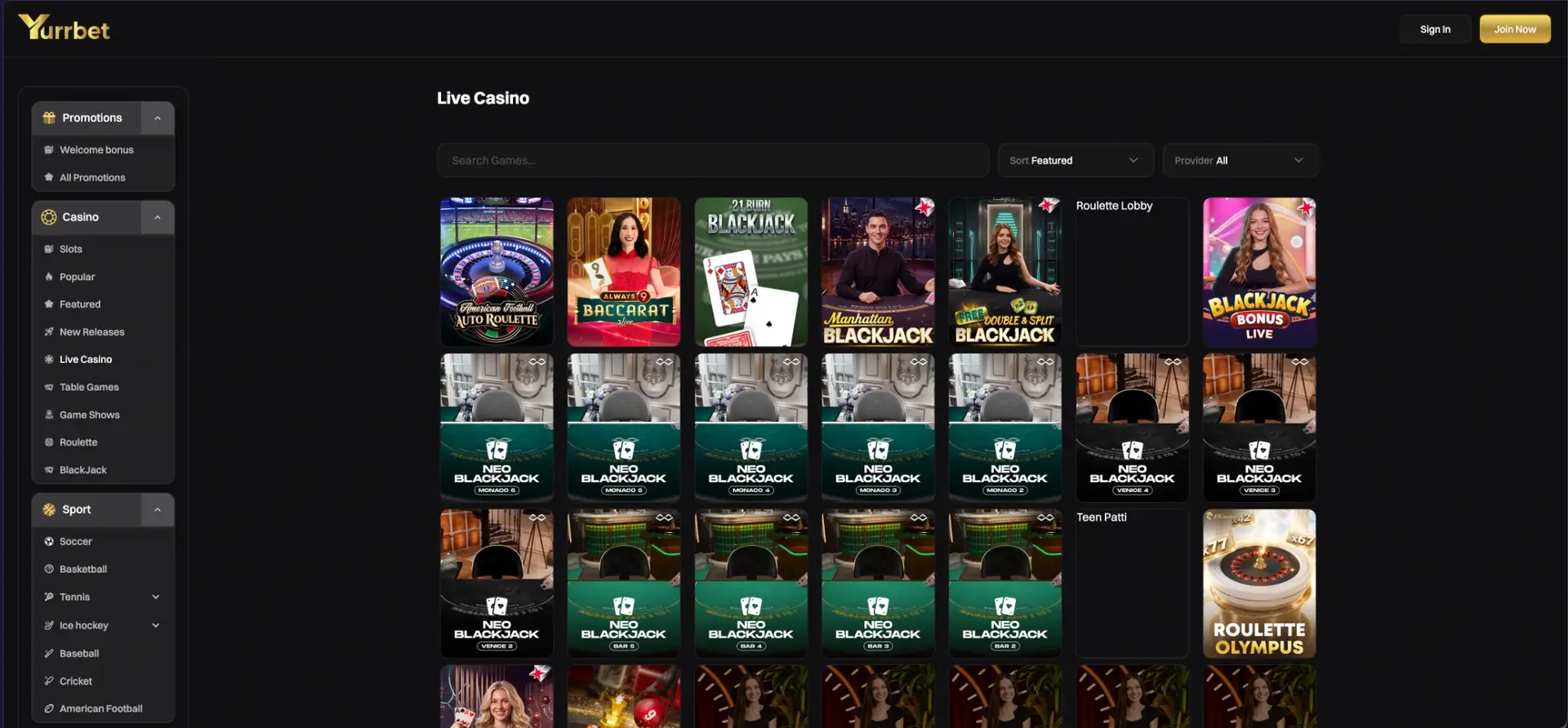Click the Popular flame icon
Image resolution: width=1568 pixels, height=728 pixels.
(x=49, y=277)
